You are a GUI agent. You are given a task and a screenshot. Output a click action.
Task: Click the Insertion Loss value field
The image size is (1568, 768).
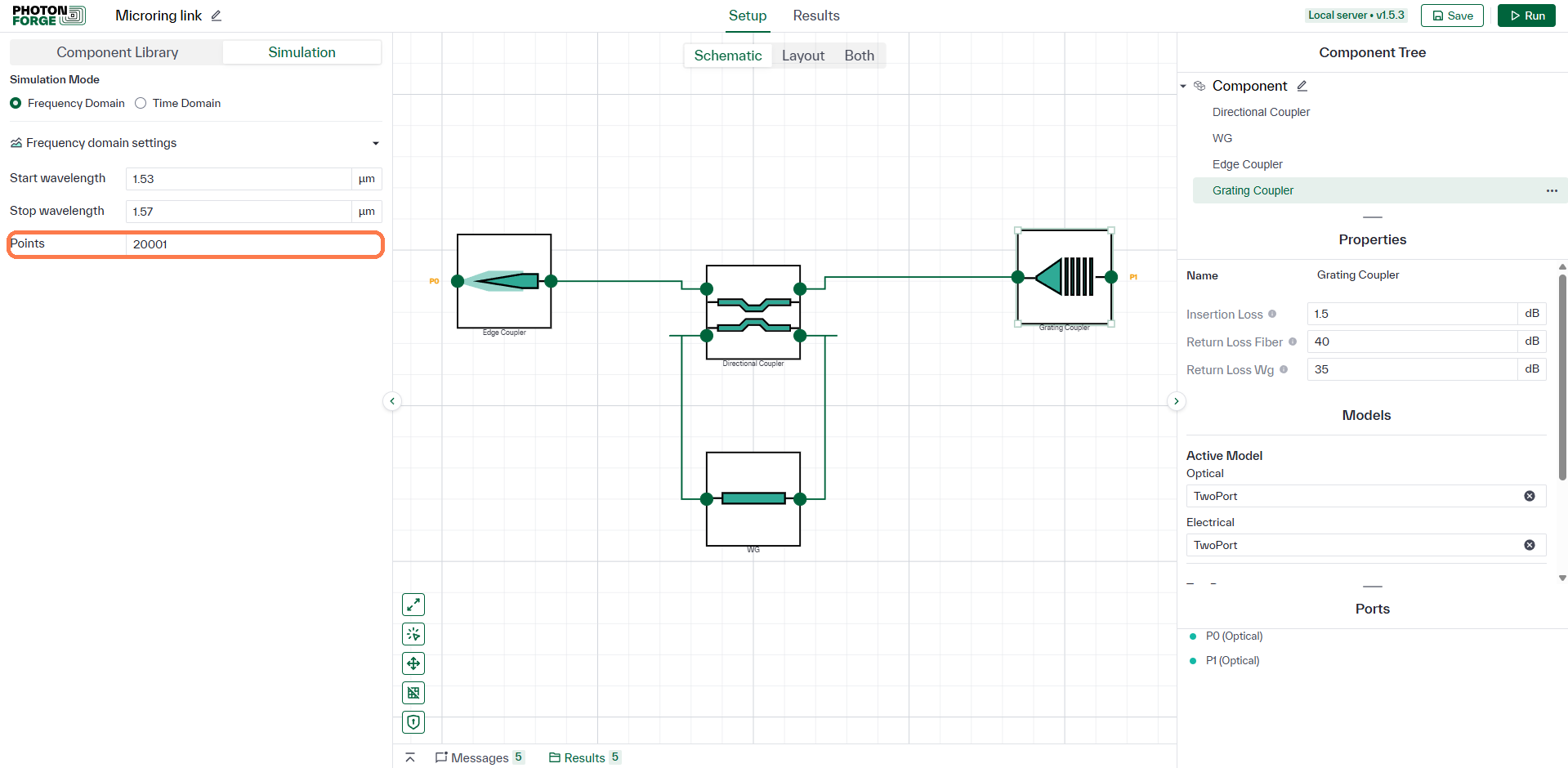[1412, 314]
